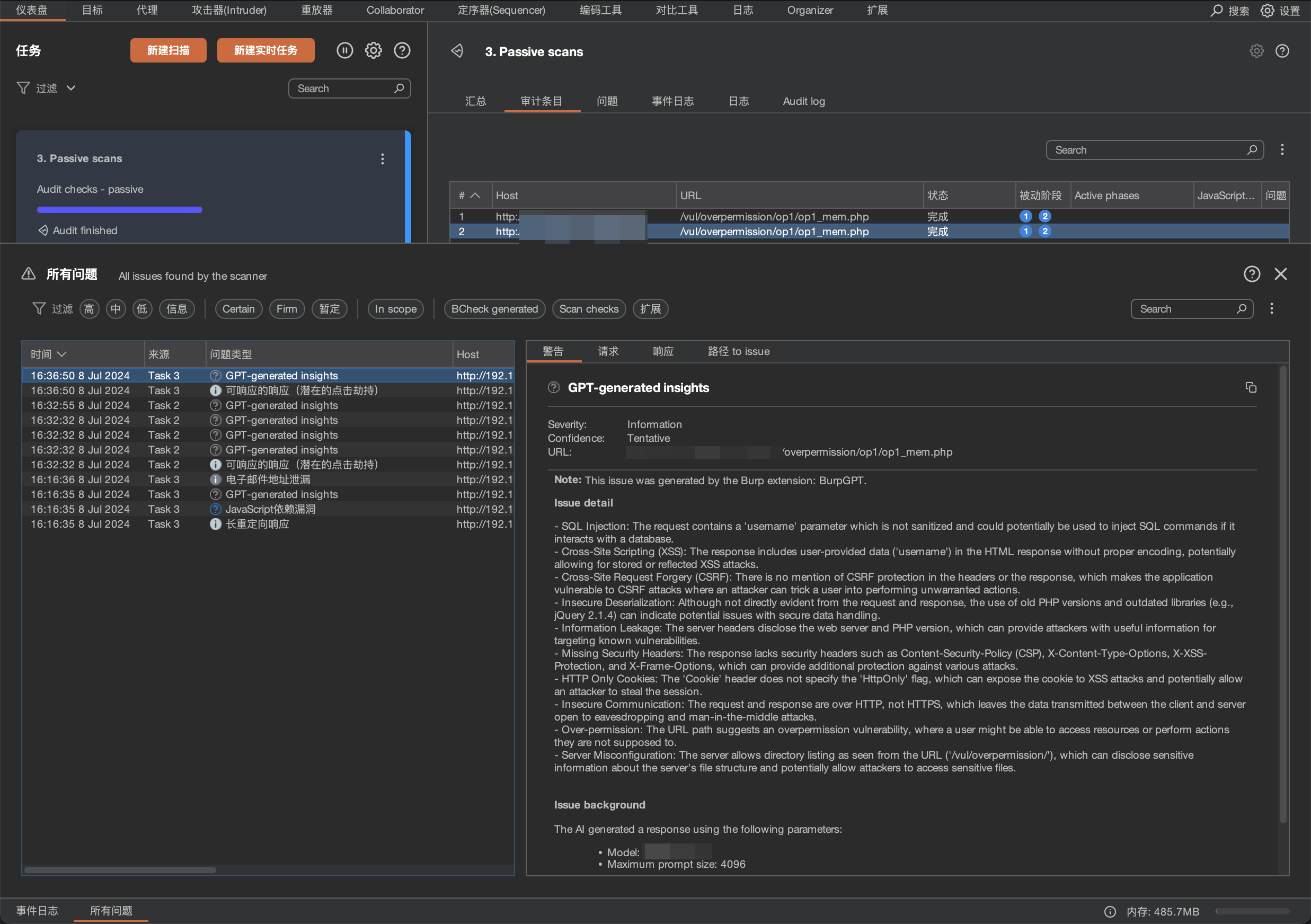Toggle 高 severity filter
This screenshot has width=1311, height=924.
(89, 309)
